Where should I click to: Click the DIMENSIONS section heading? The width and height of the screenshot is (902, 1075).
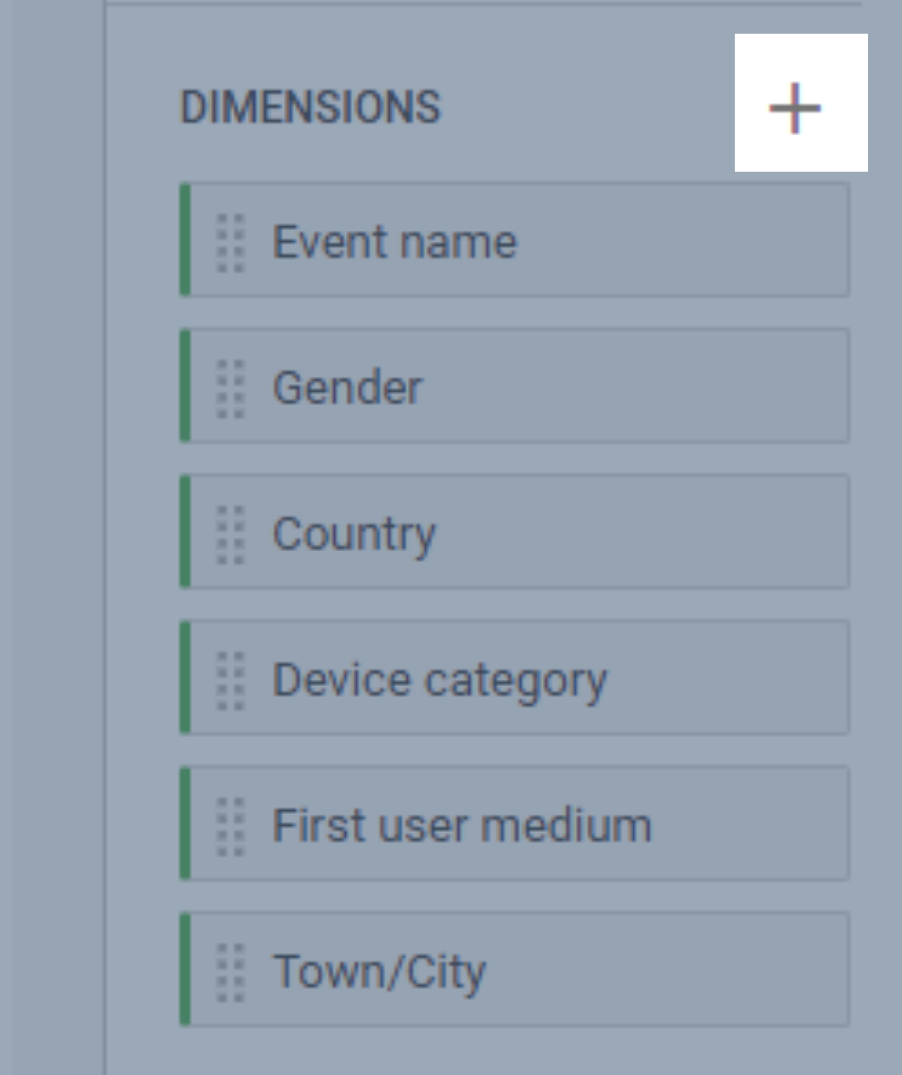(x=310, y=107)
